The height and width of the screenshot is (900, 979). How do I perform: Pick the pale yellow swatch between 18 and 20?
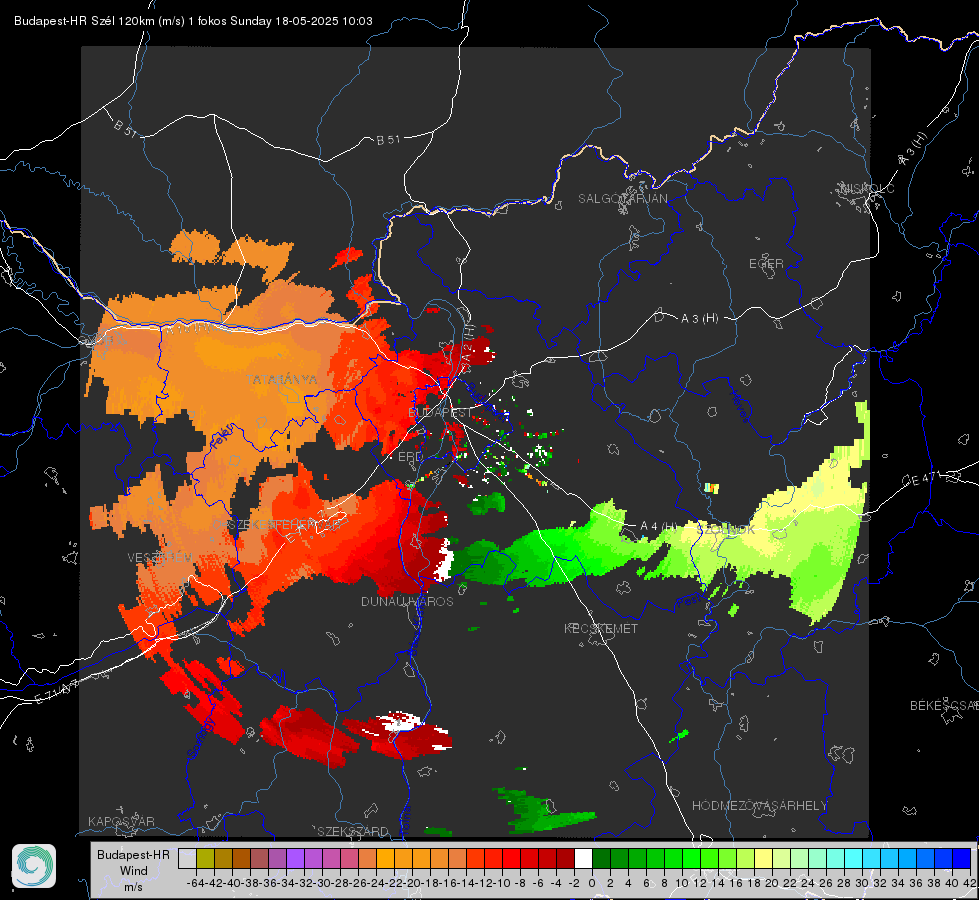(x=763, y=859)
